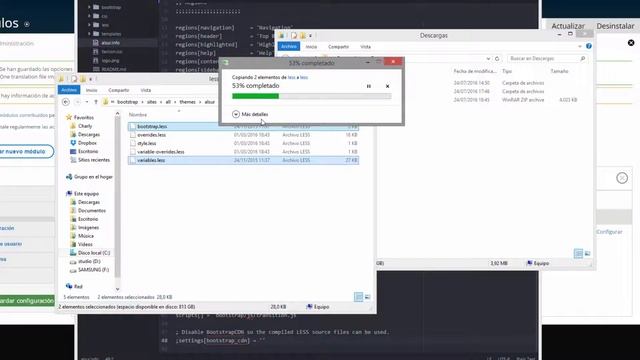Refresh the Descargas window address bar
This screenshot has height=360, width=640.
497,59
